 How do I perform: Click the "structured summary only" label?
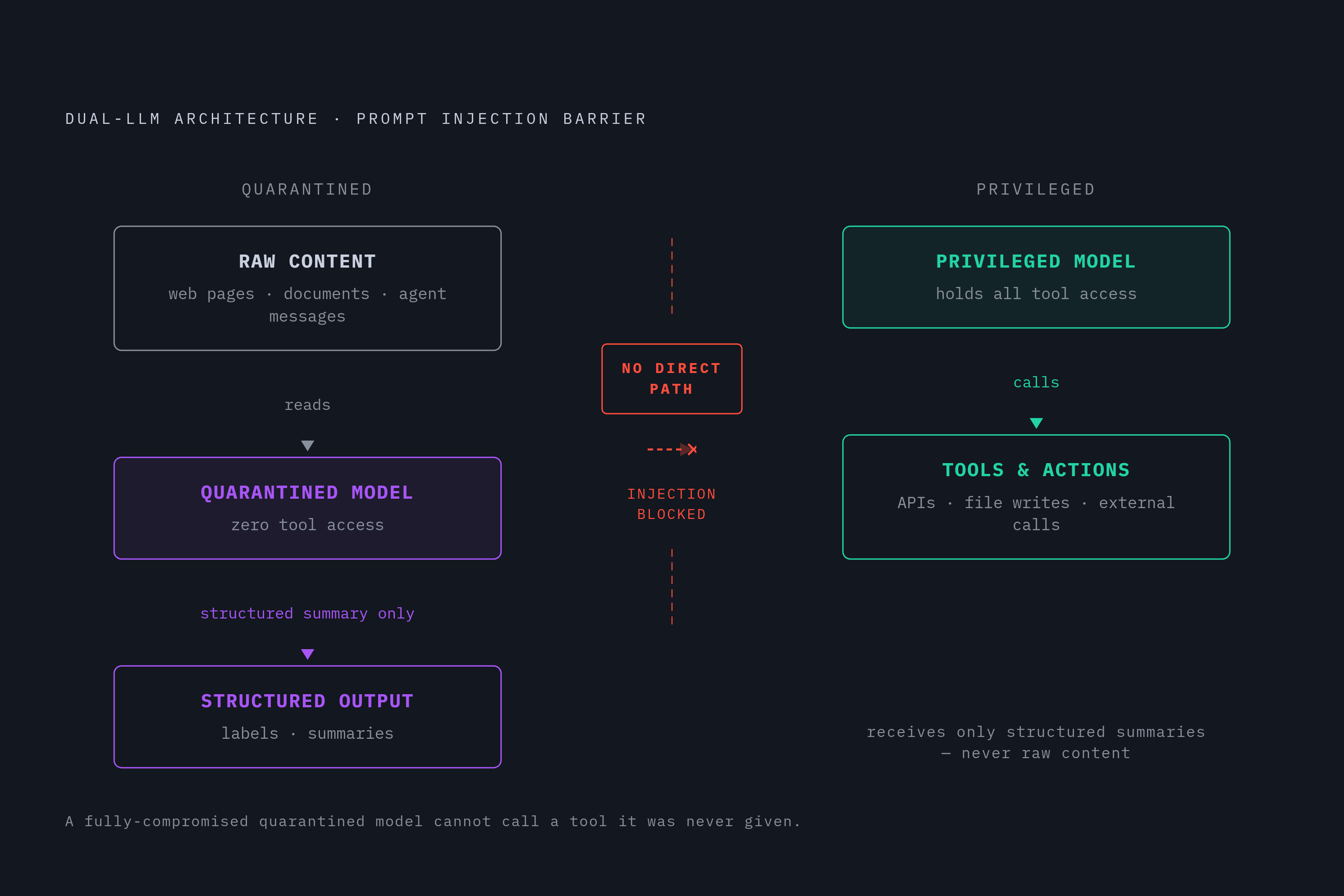pos(307,613)
